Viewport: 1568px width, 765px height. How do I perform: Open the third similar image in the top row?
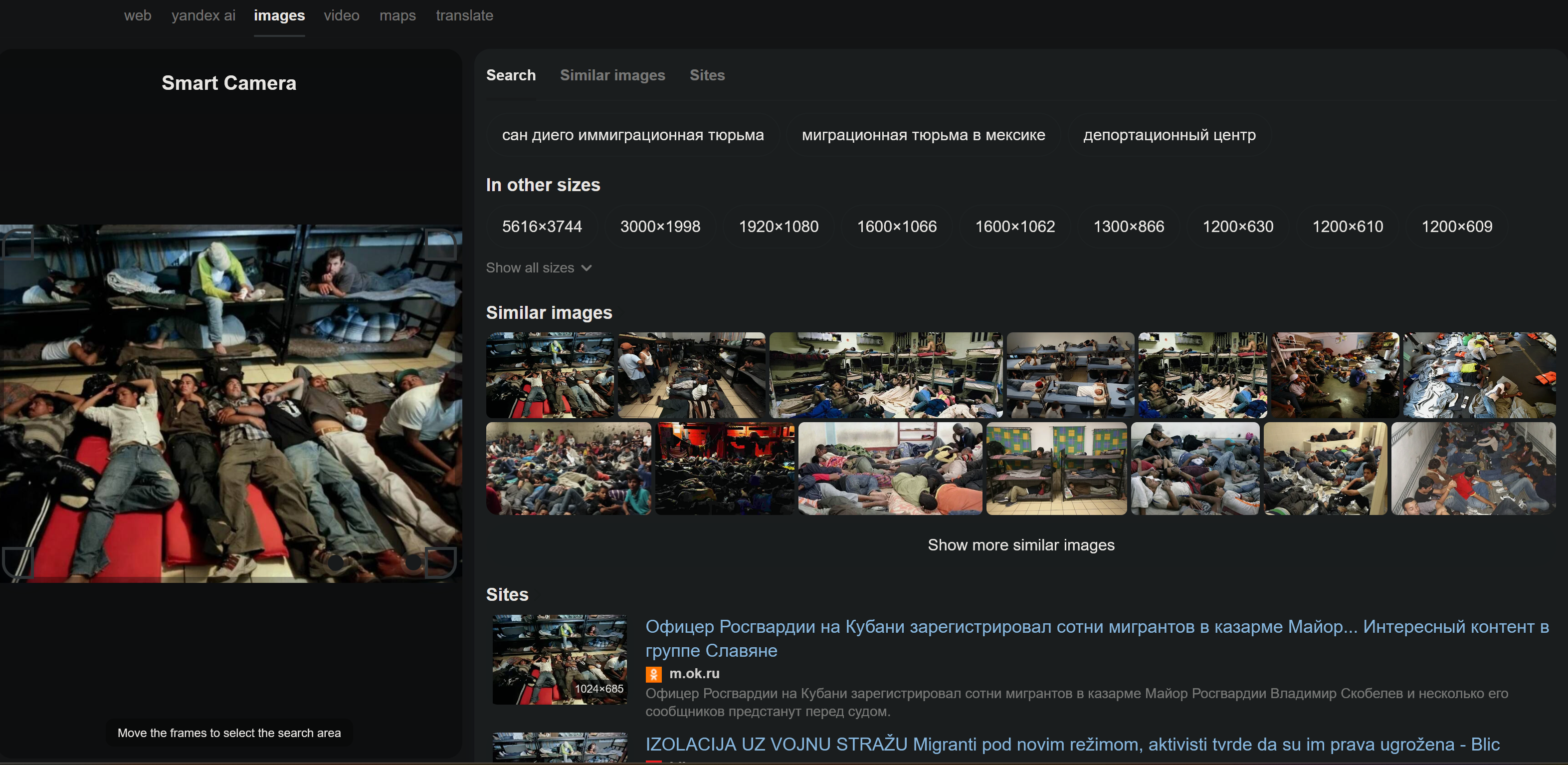886,375
